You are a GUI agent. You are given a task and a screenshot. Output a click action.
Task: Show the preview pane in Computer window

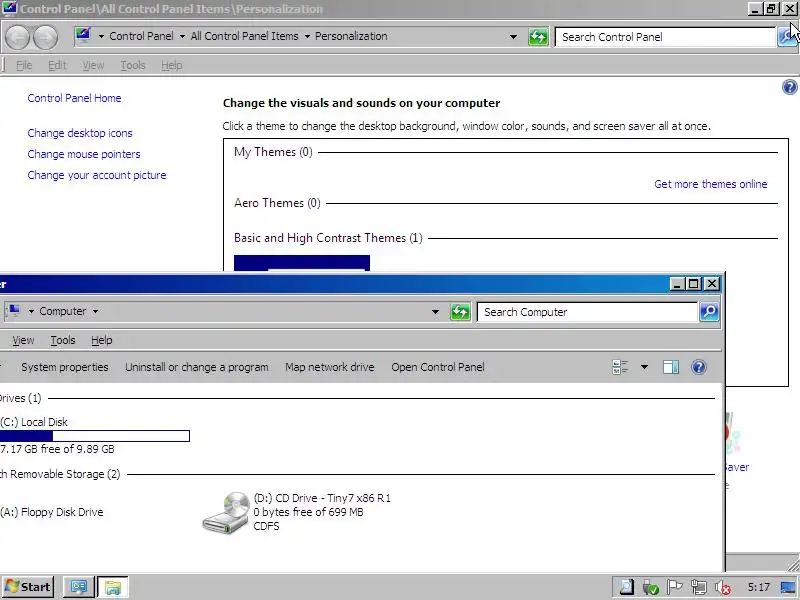[670, 367]
